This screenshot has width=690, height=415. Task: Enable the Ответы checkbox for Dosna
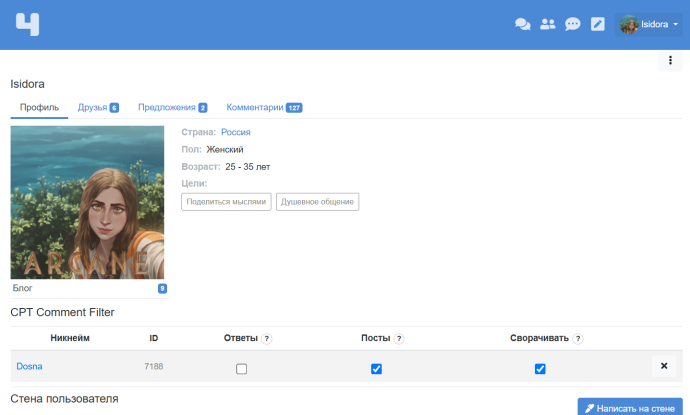click(241, 369)
